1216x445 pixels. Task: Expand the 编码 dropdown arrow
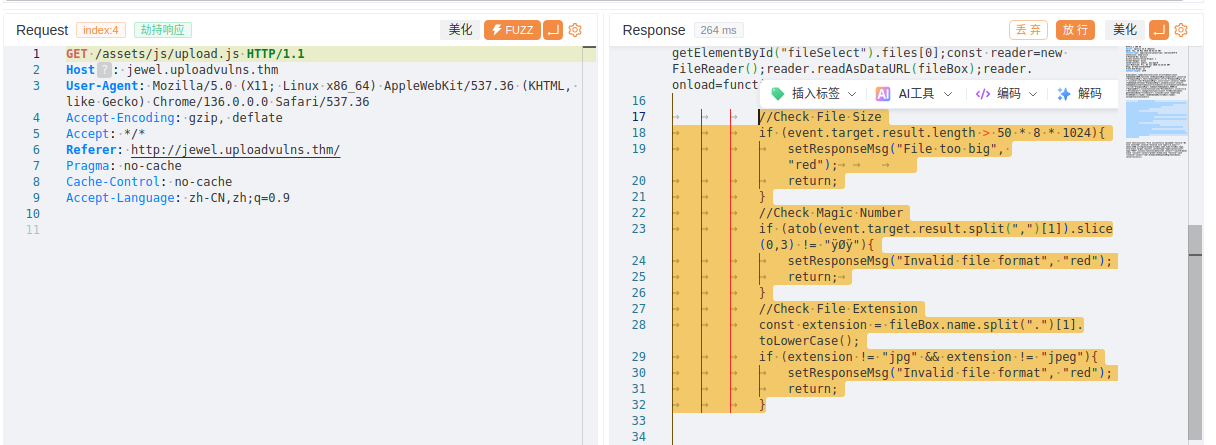[1034, 94]
